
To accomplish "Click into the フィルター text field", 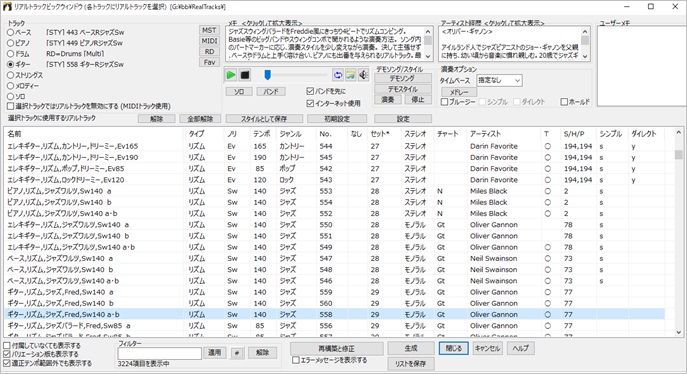I will (x=159, y=353).
